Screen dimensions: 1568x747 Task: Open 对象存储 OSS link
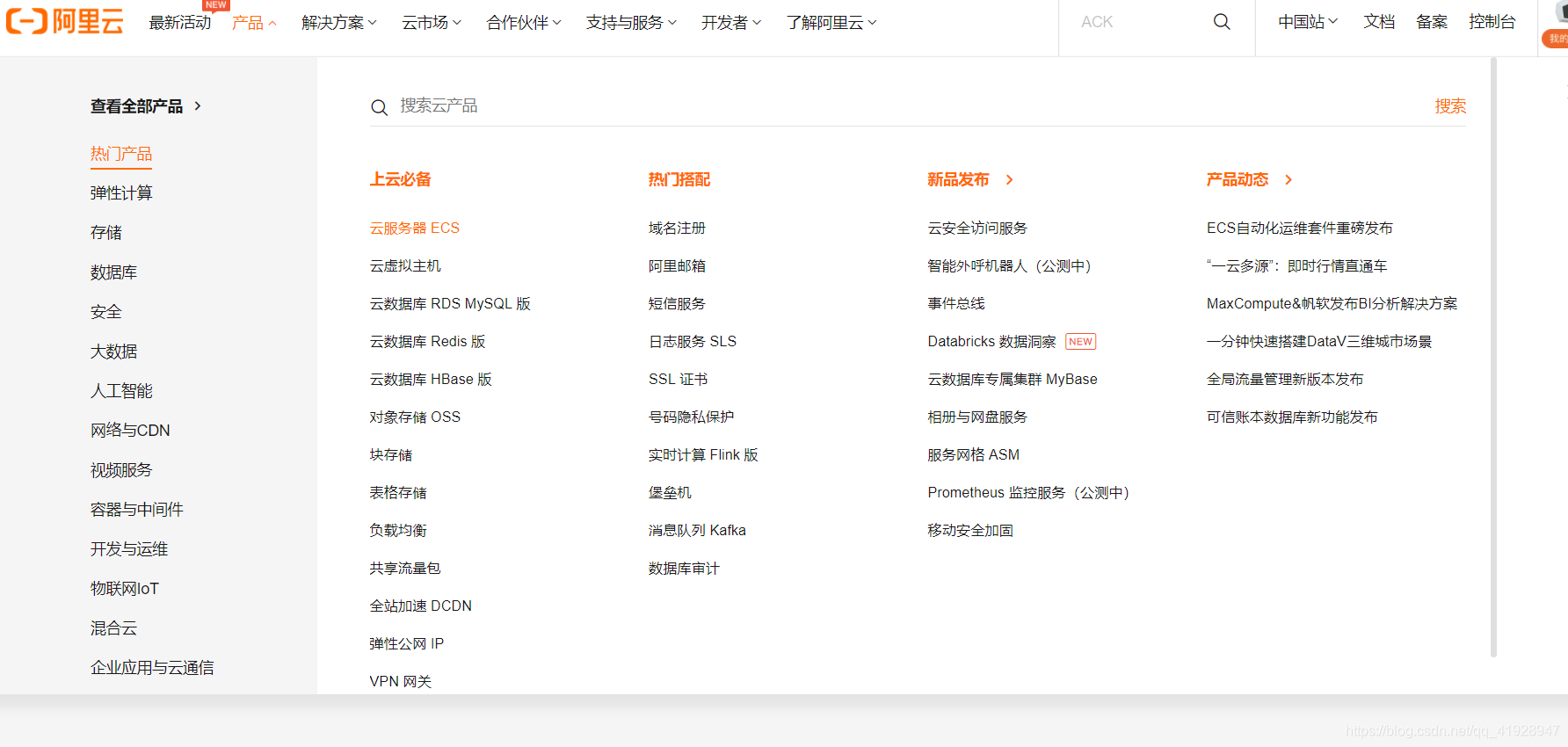415,417
